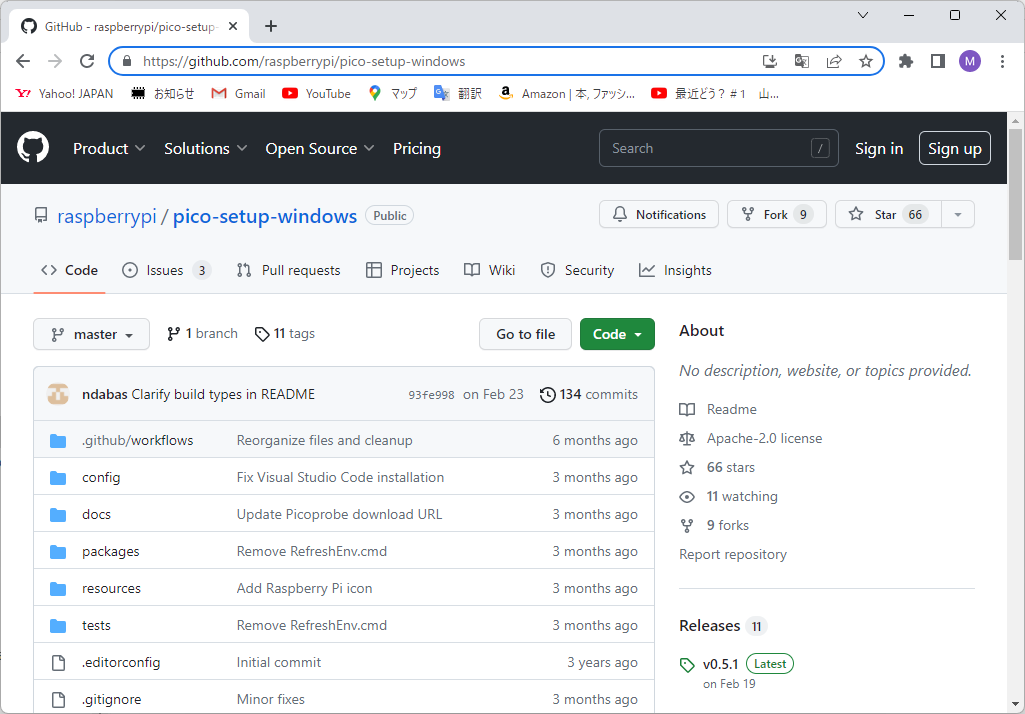1025x714 pixels.
Task: Focus the GitHub search field
Action: coord(718,148)
